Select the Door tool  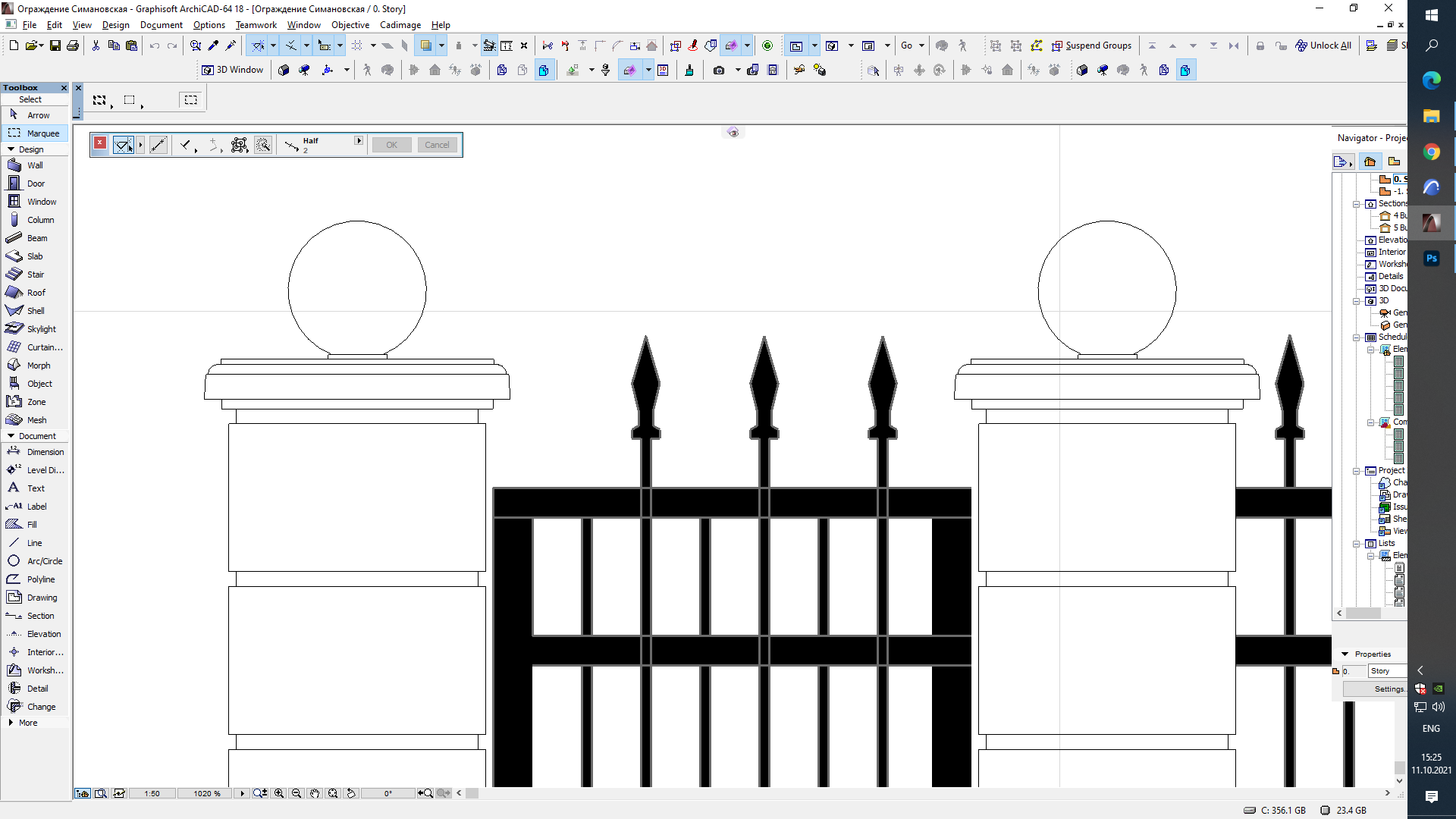click(35, 184)
